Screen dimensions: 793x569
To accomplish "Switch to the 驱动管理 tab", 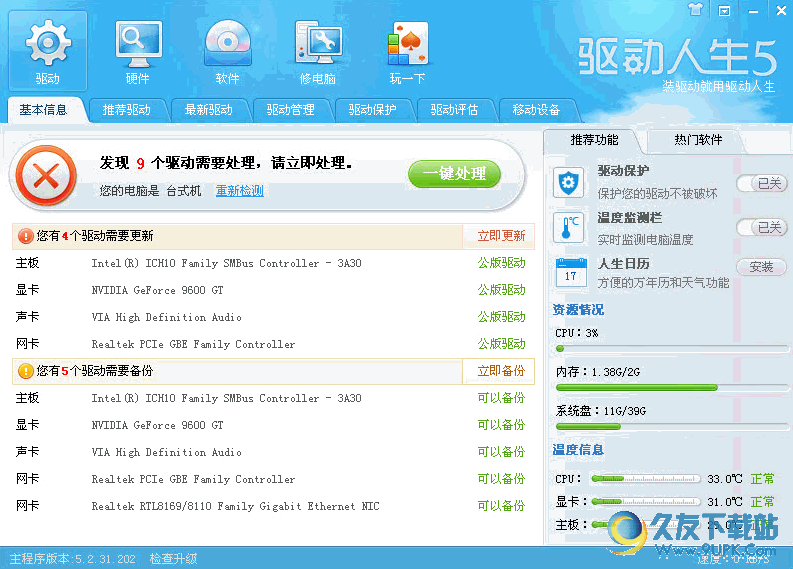I will (290, 110).
